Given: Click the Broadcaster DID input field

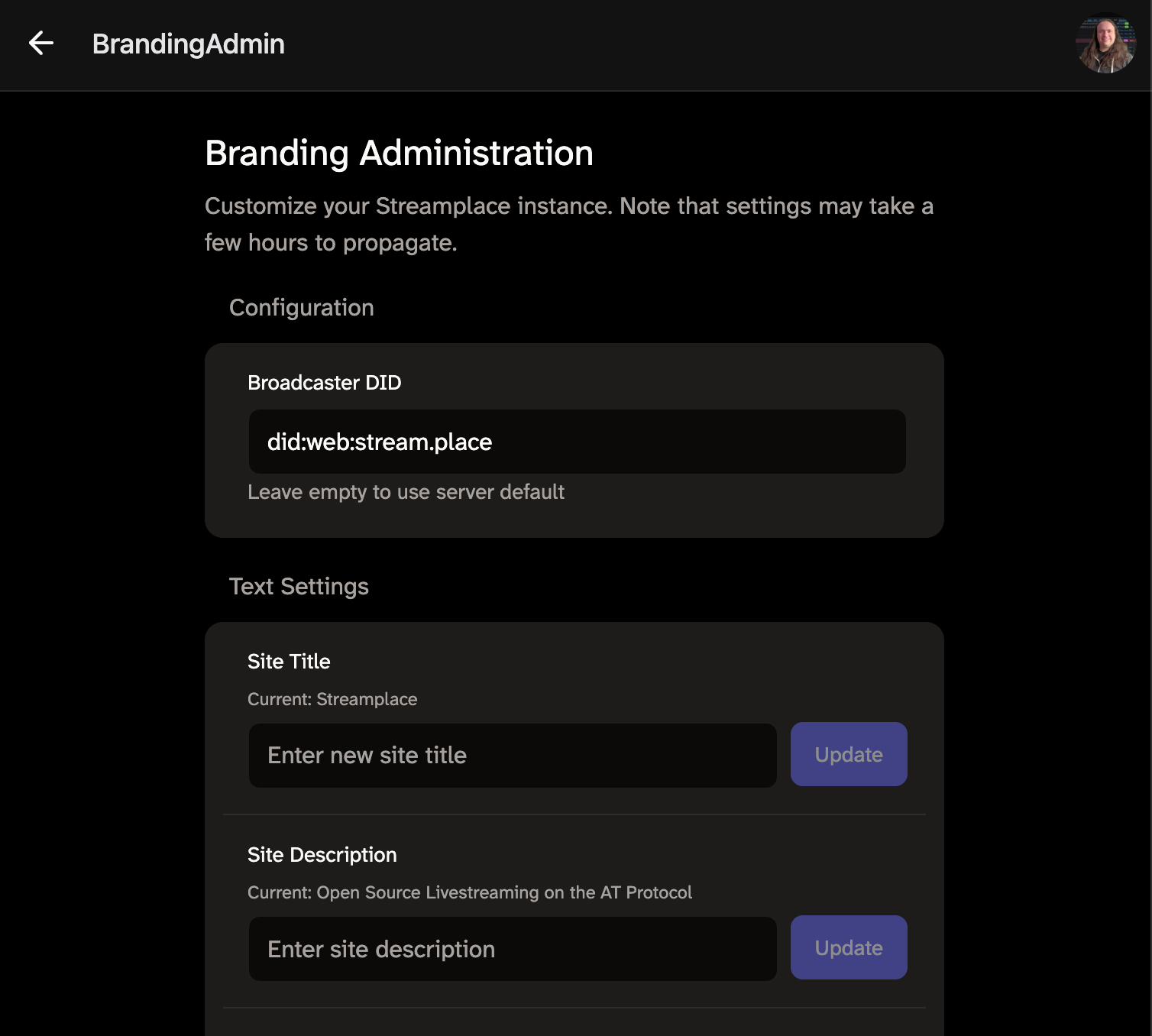Looking at the screenshot, I should (577, 442).
